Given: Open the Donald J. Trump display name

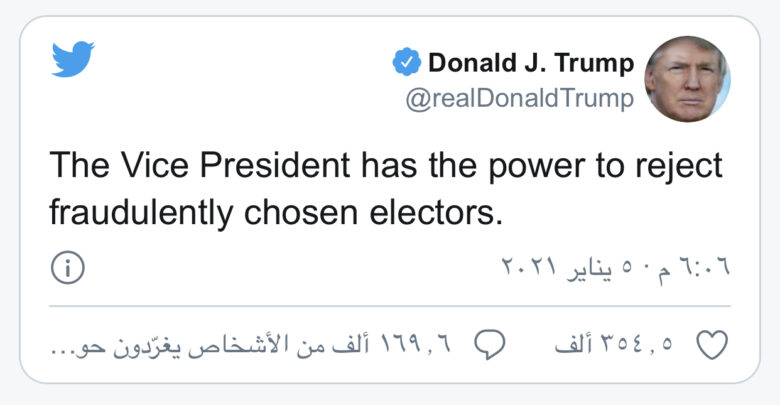Looking at the screenshot, I should (x=531, y=64).
